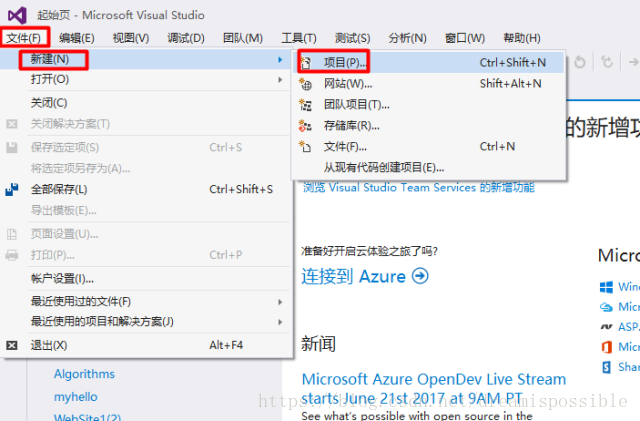Select 项目(P)... in New submenu
640x421 pixels.
429,62
